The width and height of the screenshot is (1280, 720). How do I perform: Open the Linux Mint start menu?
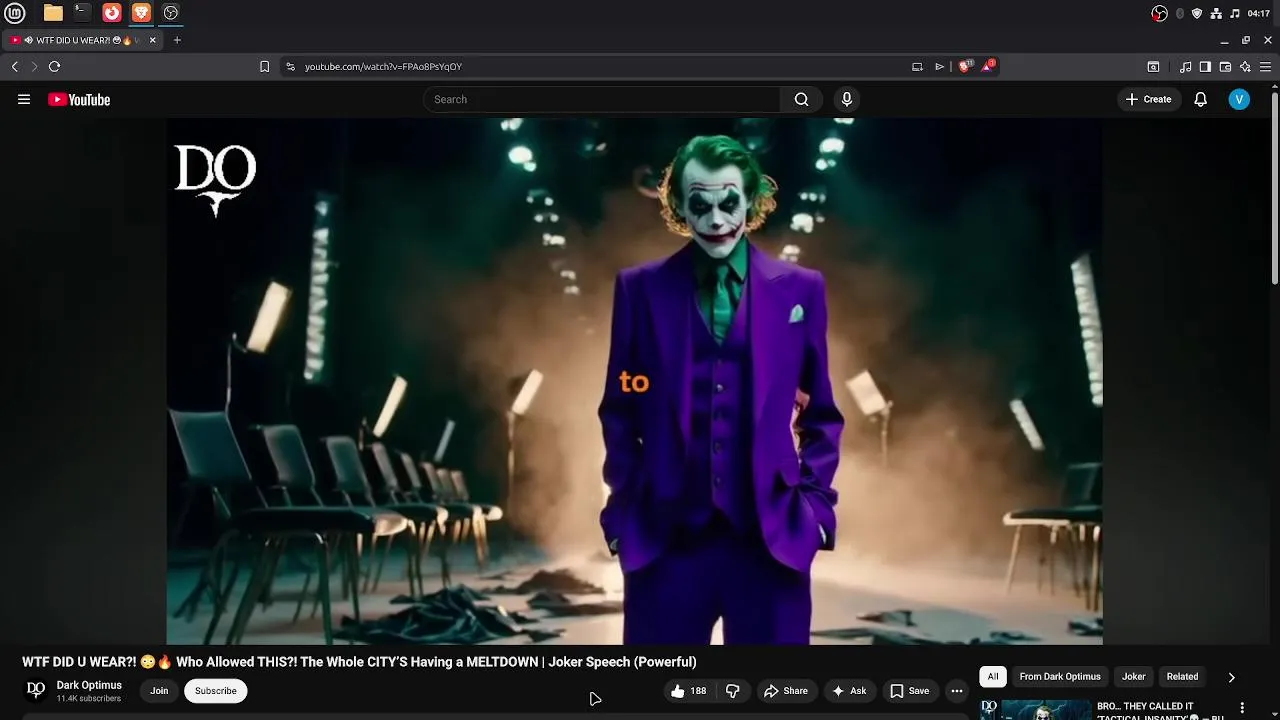click(15, 13)
